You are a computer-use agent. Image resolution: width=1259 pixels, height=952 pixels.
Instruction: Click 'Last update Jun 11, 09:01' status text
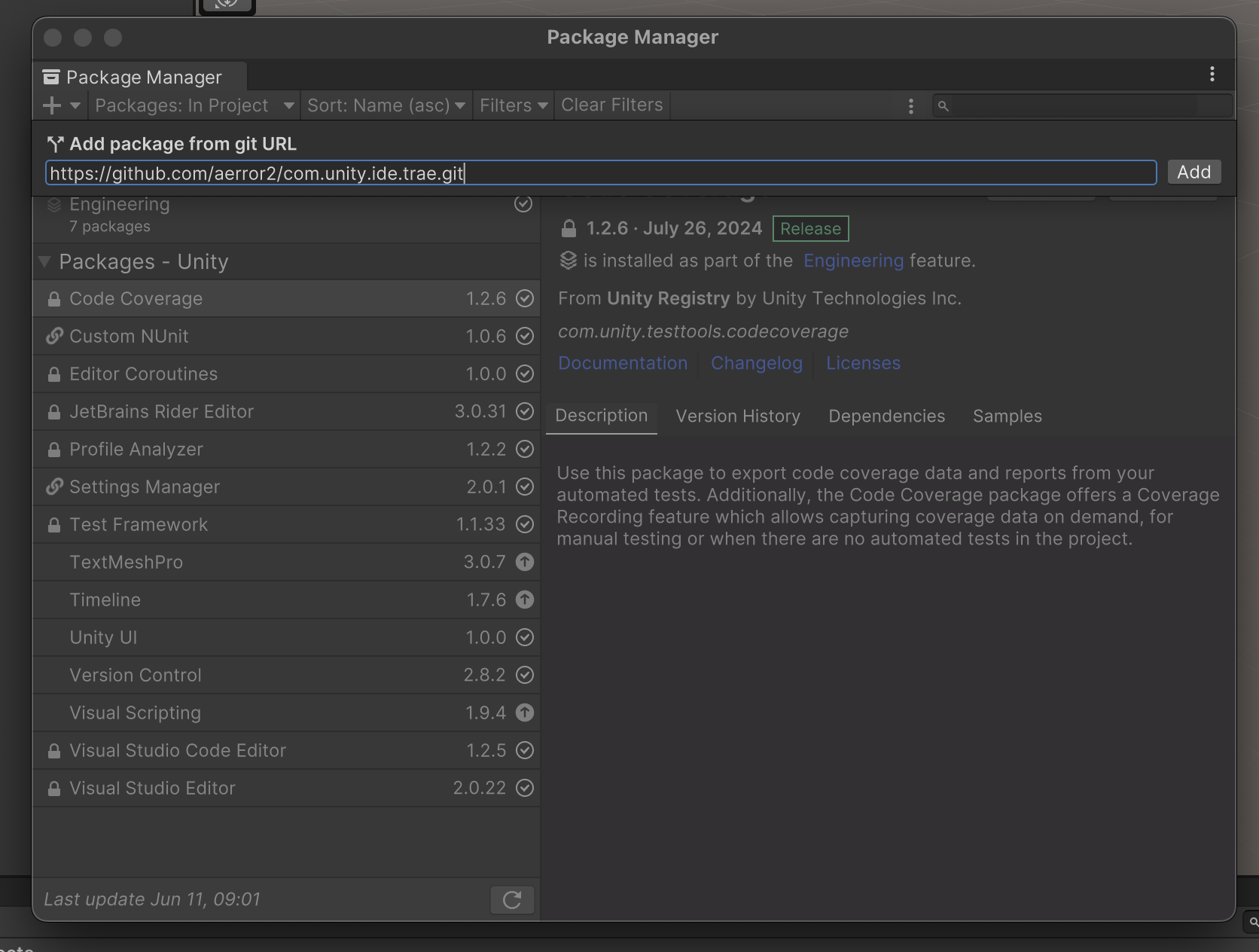(152, 899)
